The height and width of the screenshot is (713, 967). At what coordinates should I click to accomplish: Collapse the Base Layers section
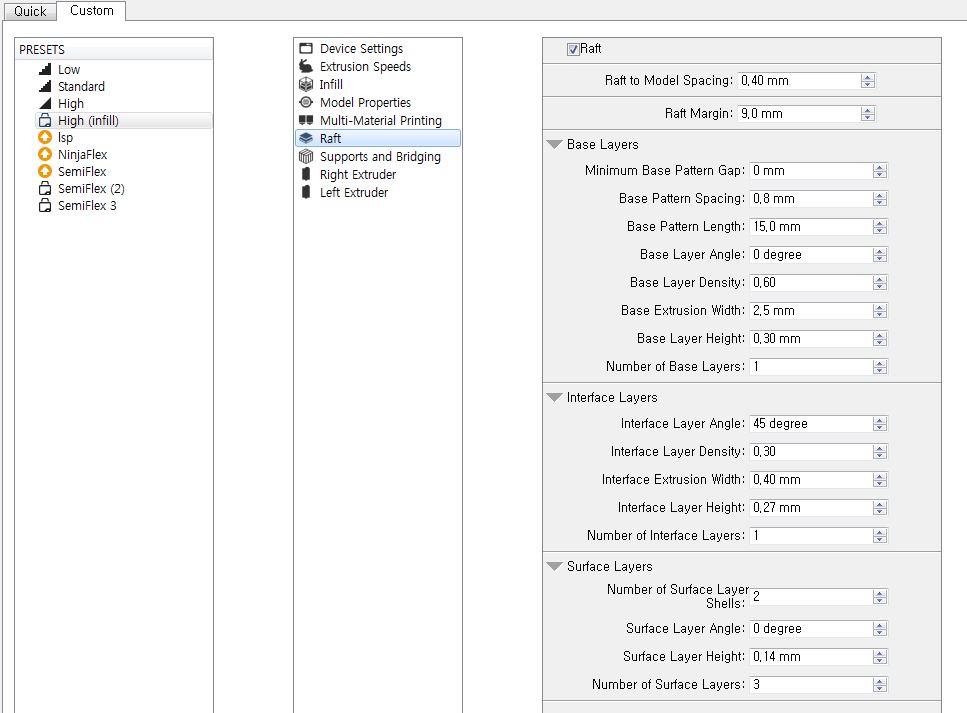coord(554,144)
